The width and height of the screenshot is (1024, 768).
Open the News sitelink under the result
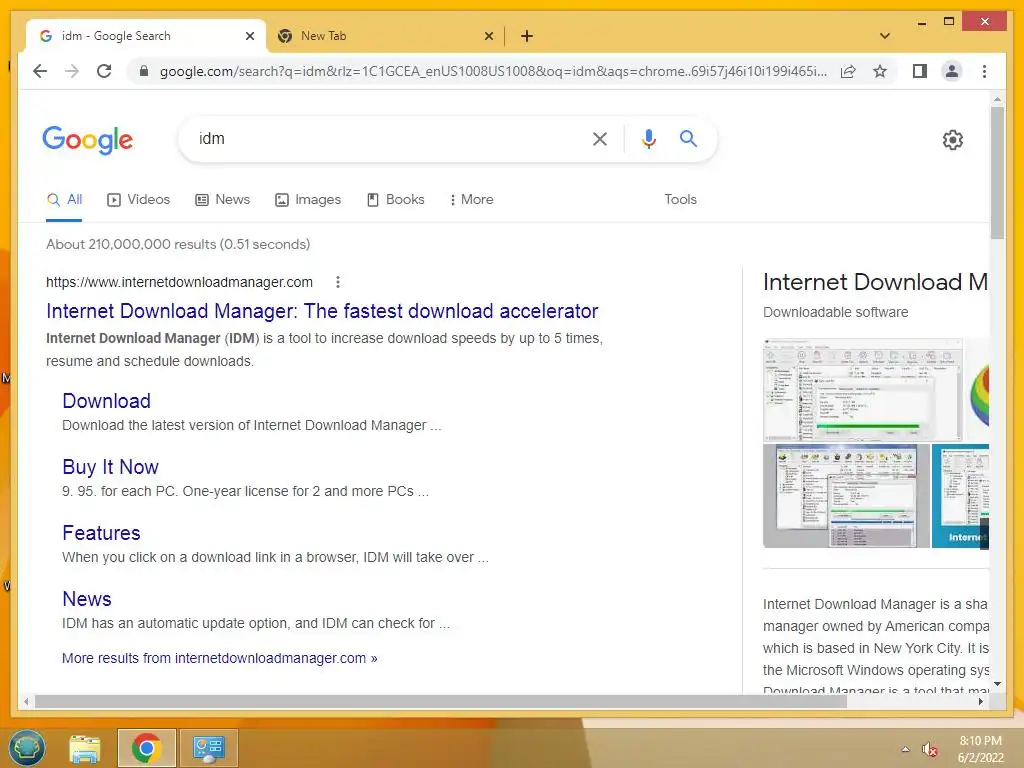click(x=87, y=599)
